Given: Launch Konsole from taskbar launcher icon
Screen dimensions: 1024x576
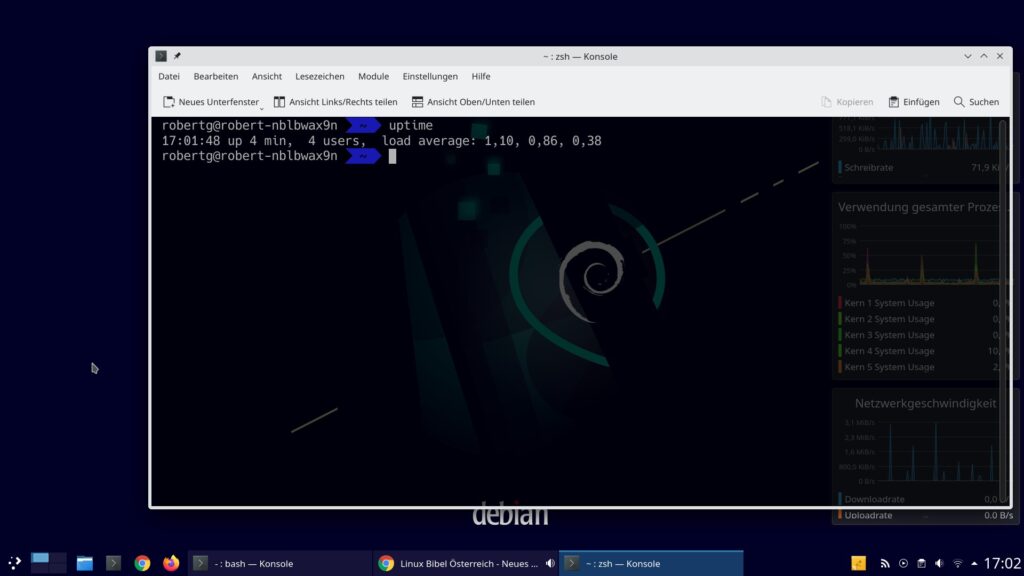Looking at the screenshot, I should pos(113,563).
